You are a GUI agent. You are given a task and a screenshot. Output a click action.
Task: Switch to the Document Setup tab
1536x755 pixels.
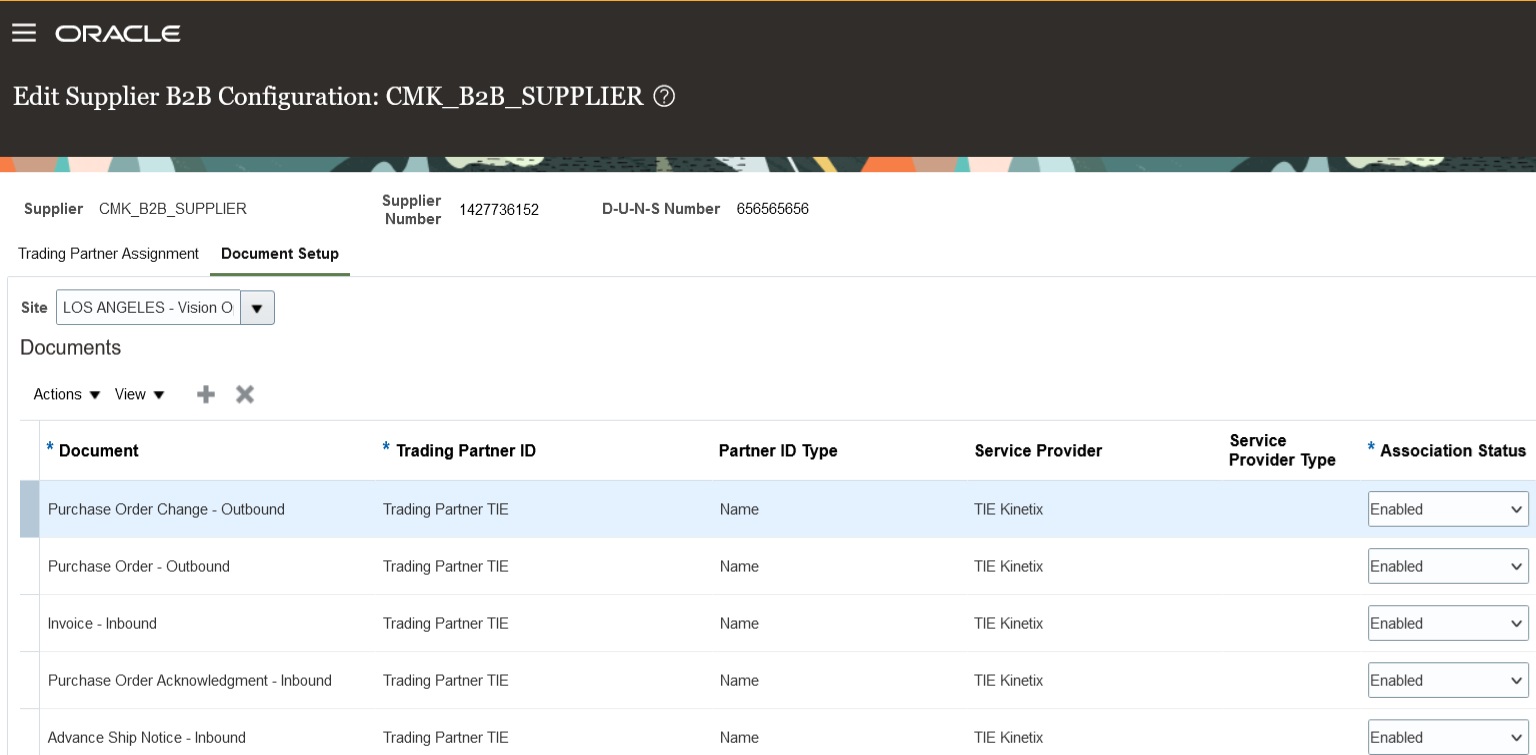[x=280, y=254]
